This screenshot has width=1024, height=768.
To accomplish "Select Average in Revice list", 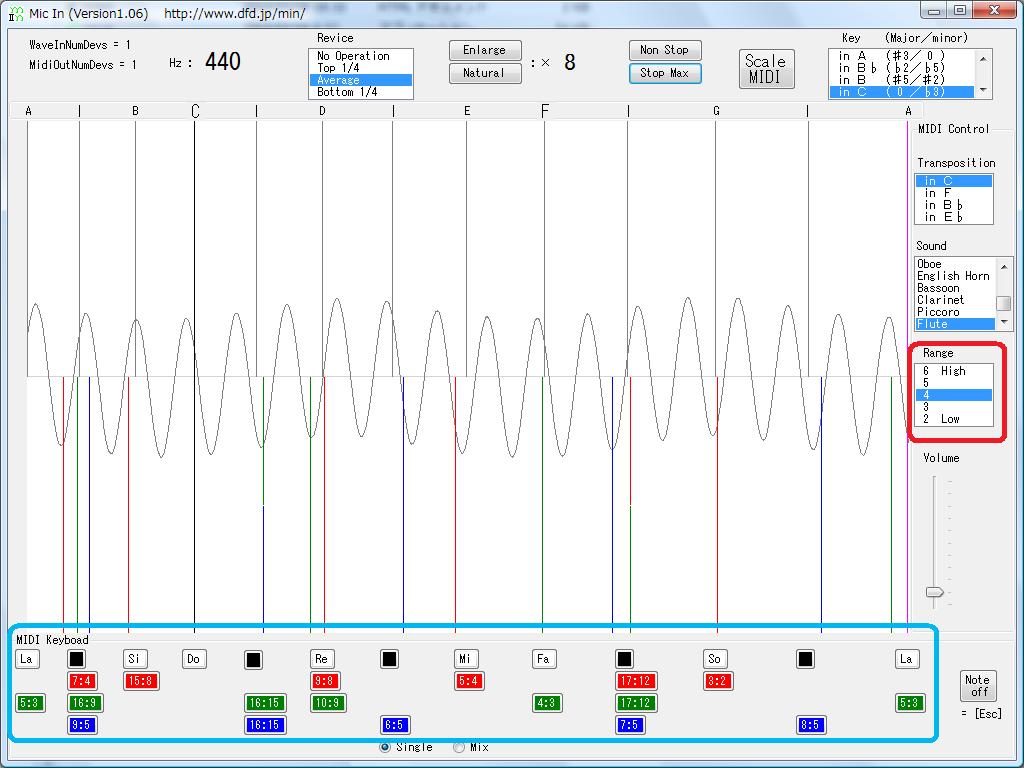I will pyautogui.click(x=360, y=80).
